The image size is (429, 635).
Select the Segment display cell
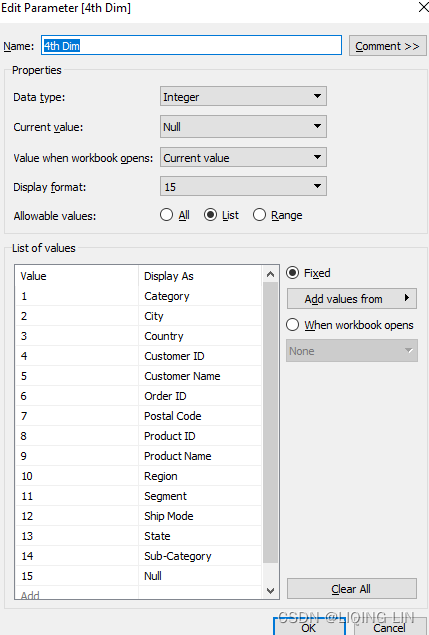coord(201,496)
